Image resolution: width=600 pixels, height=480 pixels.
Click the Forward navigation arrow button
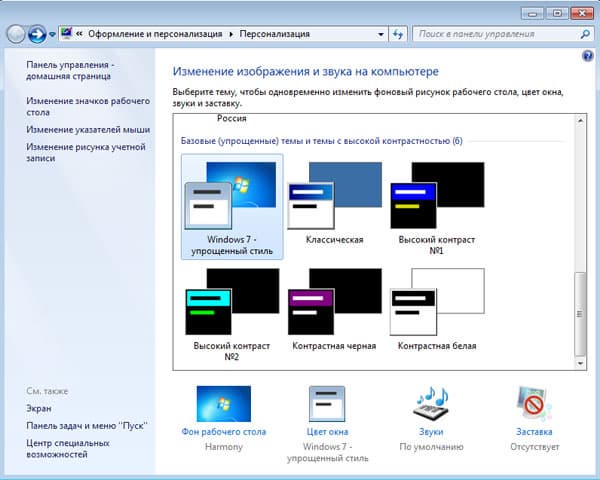37,34
